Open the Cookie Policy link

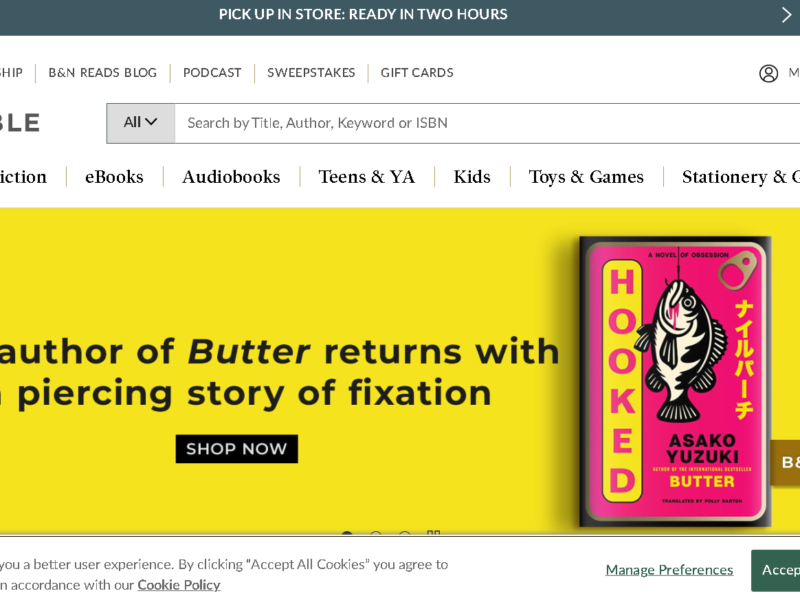point(179,585)
